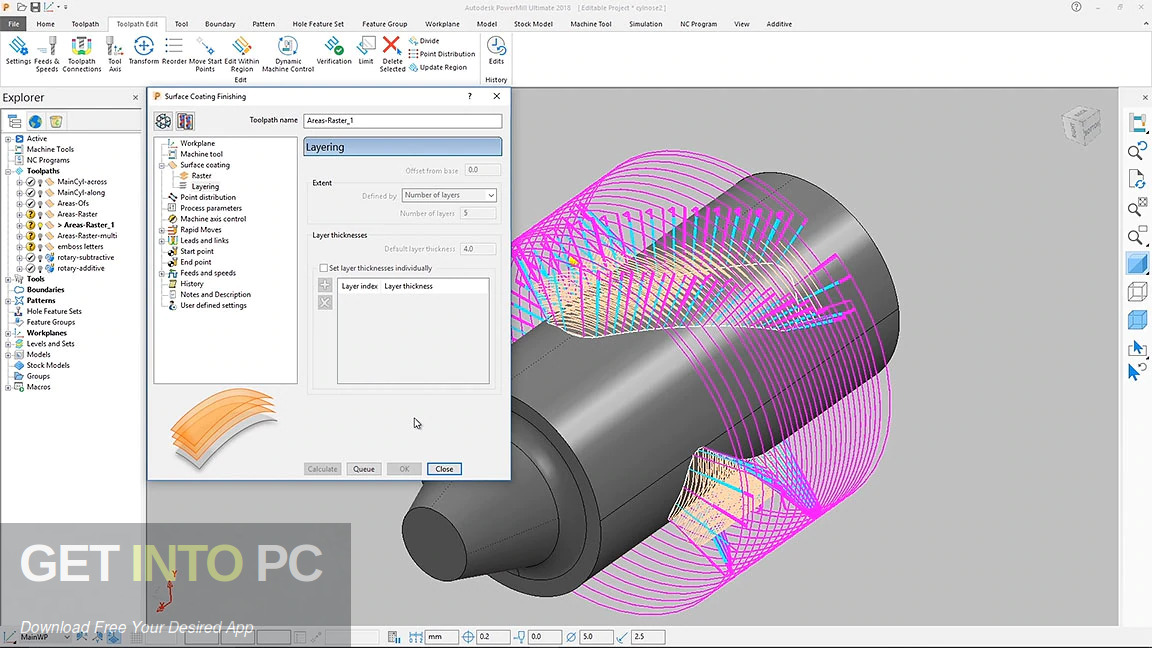Open Dynamic Machine Control
Viewport: 1152px width, 648px height.
pyautogui.click(x=288, y=54)
